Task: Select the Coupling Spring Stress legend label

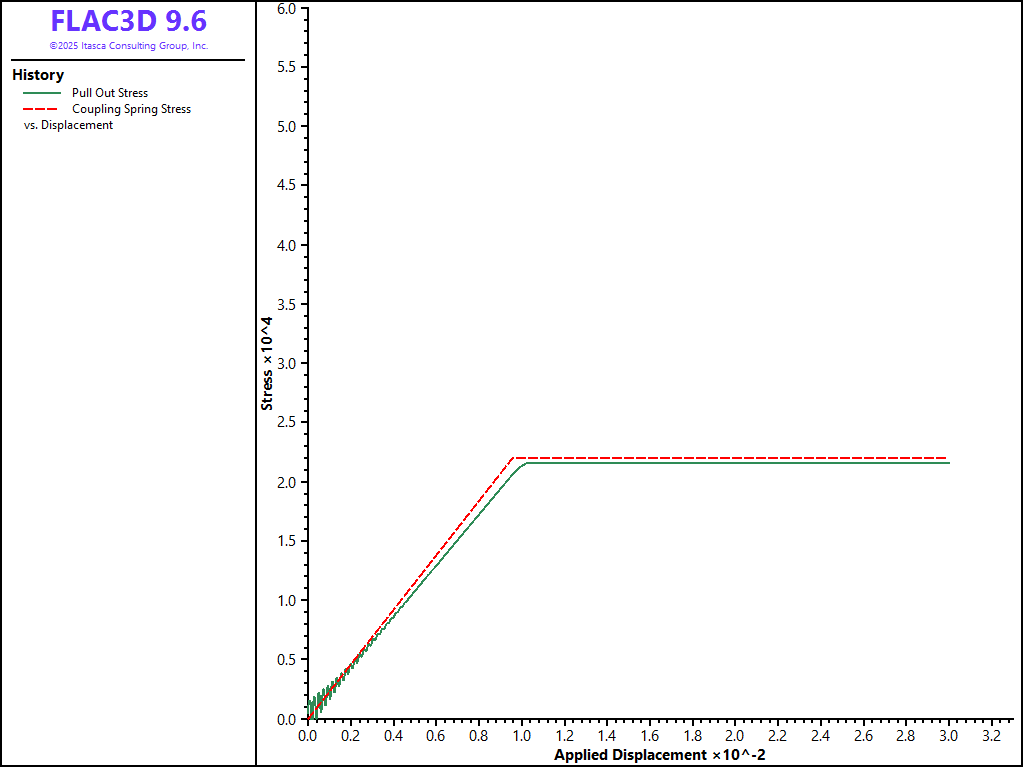Action: click(131, 109)
